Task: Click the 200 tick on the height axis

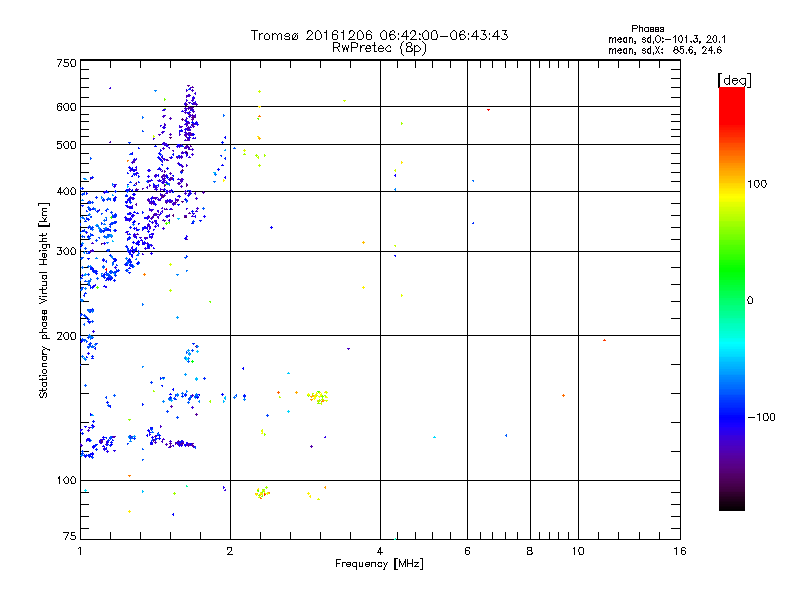Action: point(66,336)
